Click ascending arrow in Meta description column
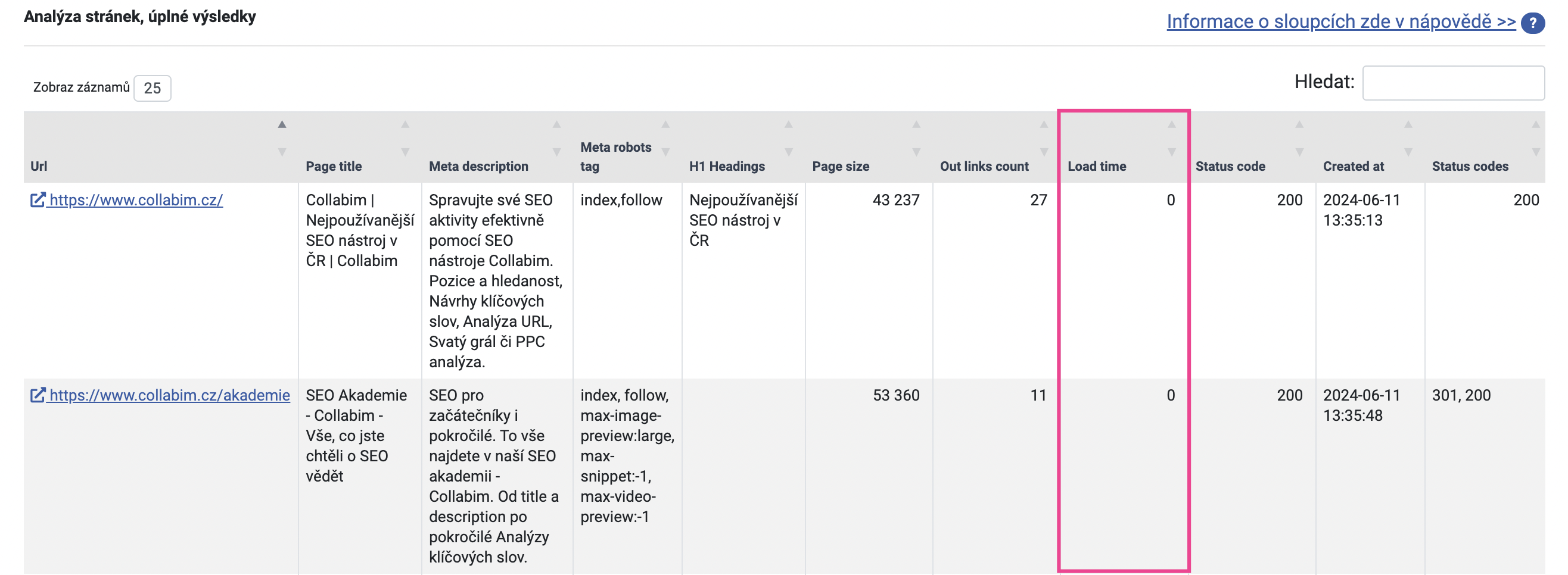The image size is (1568, 575). 556,124
